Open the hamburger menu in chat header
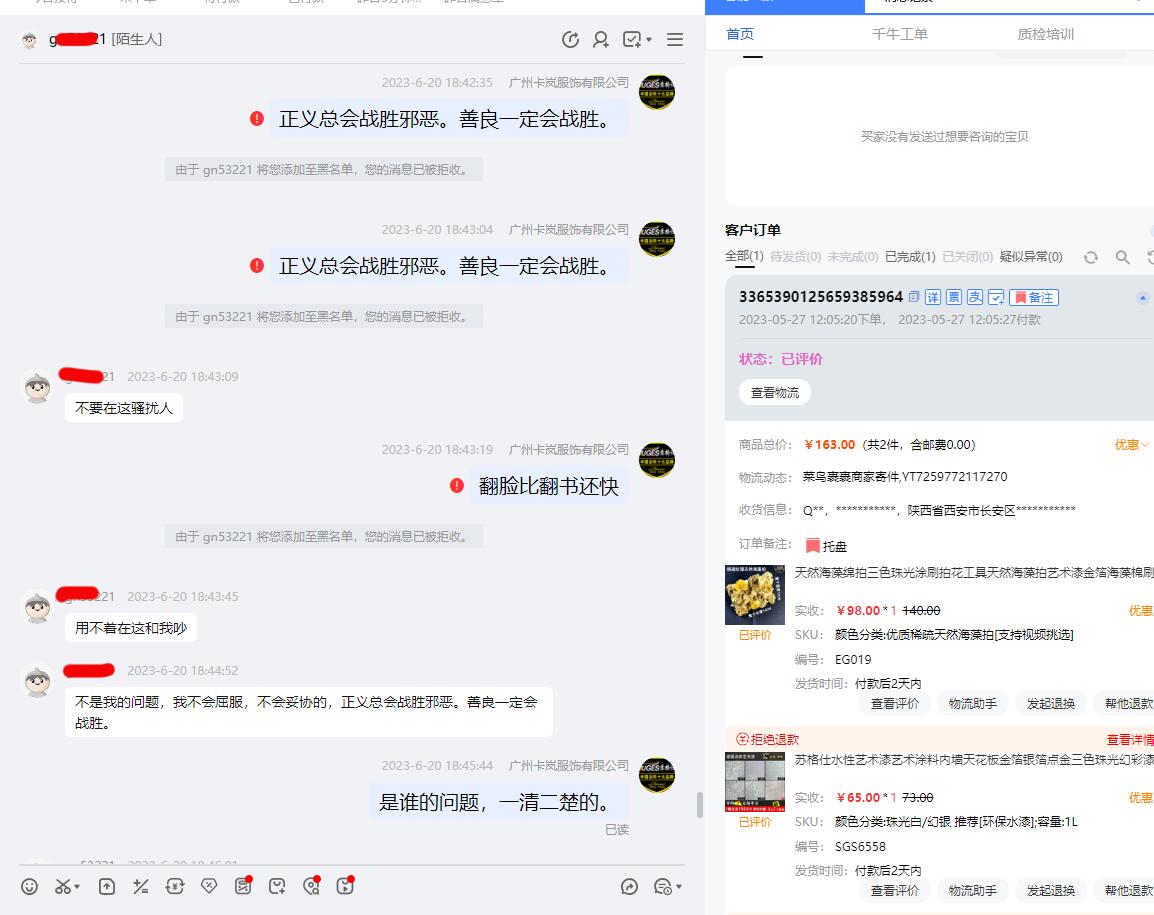Screen dimensions: 1154x915 675,39
